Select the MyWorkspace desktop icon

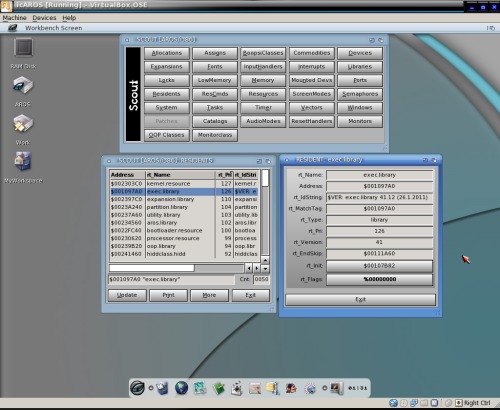[x=23, y=161]
